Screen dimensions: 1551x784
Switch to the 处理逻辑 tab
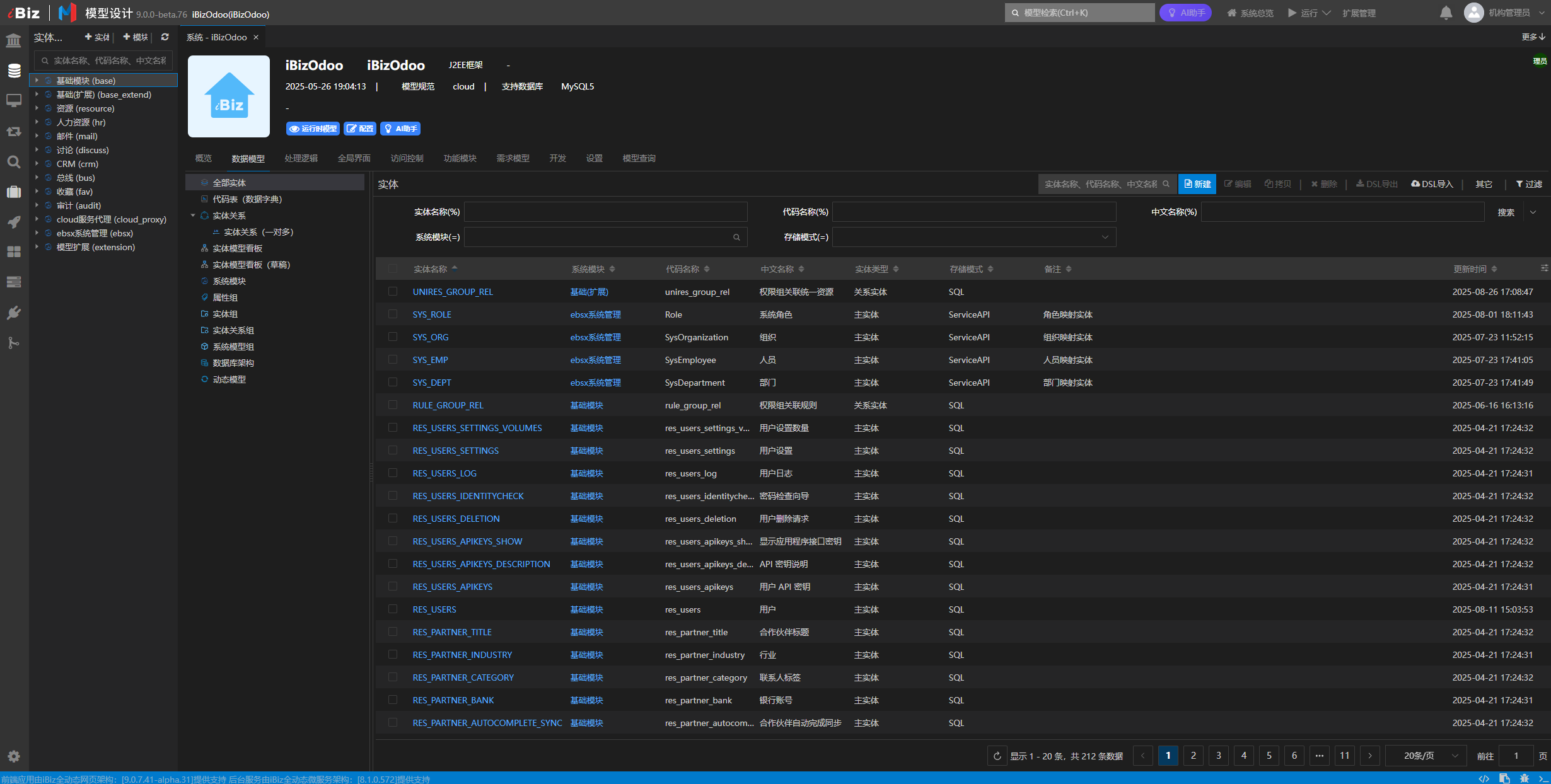(x=301, y=158)
